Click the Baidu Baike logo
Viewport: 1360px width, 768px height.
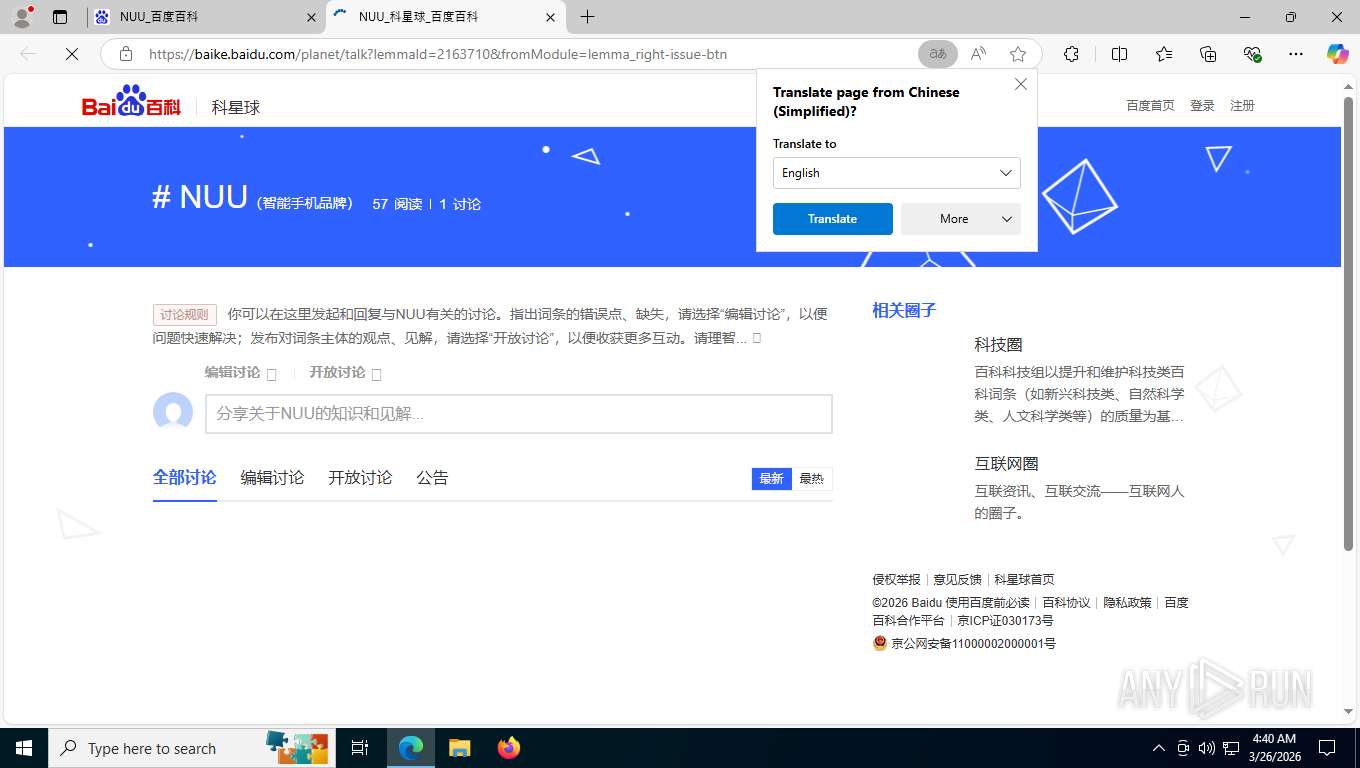[131, 101]
